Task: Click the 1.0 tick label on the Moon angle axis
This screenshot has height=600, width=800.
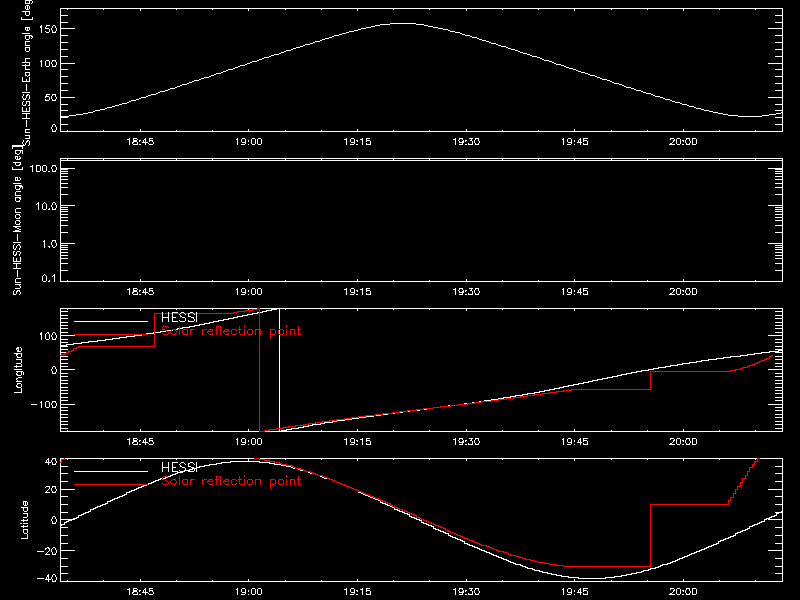Action: (49, 244)
